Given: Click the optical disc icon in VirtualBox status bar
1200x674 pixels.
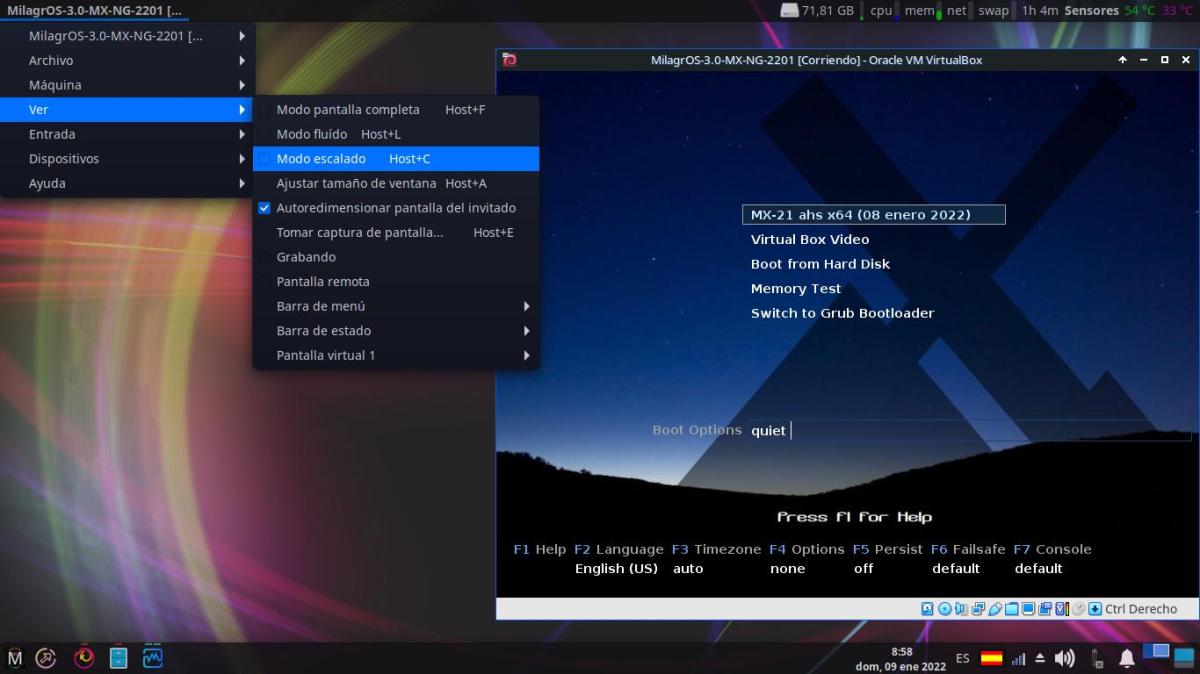Looking at the screenshot, I should [x=944, y=609].
